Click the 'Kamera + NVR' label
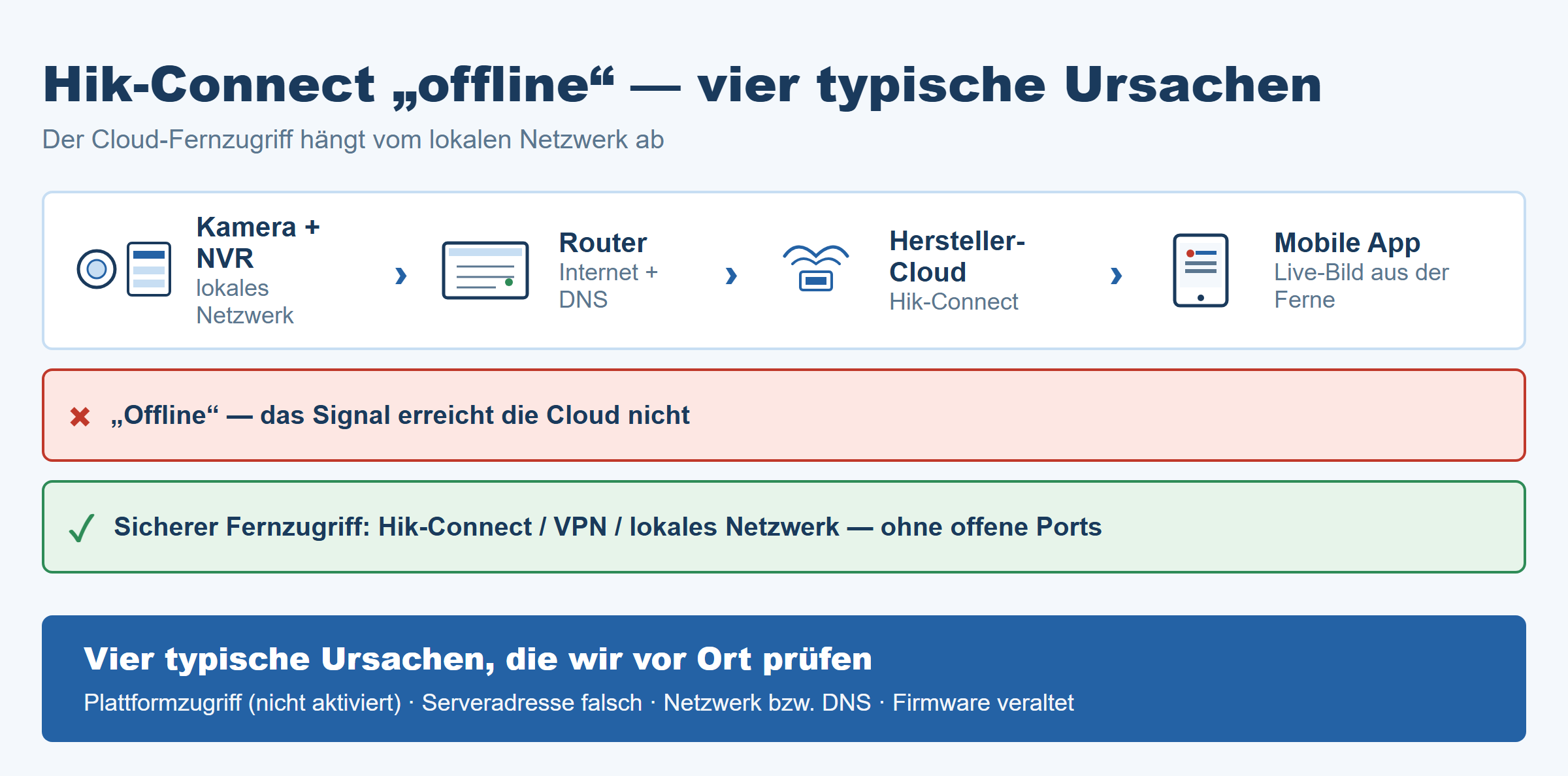 tap(258, 242)
